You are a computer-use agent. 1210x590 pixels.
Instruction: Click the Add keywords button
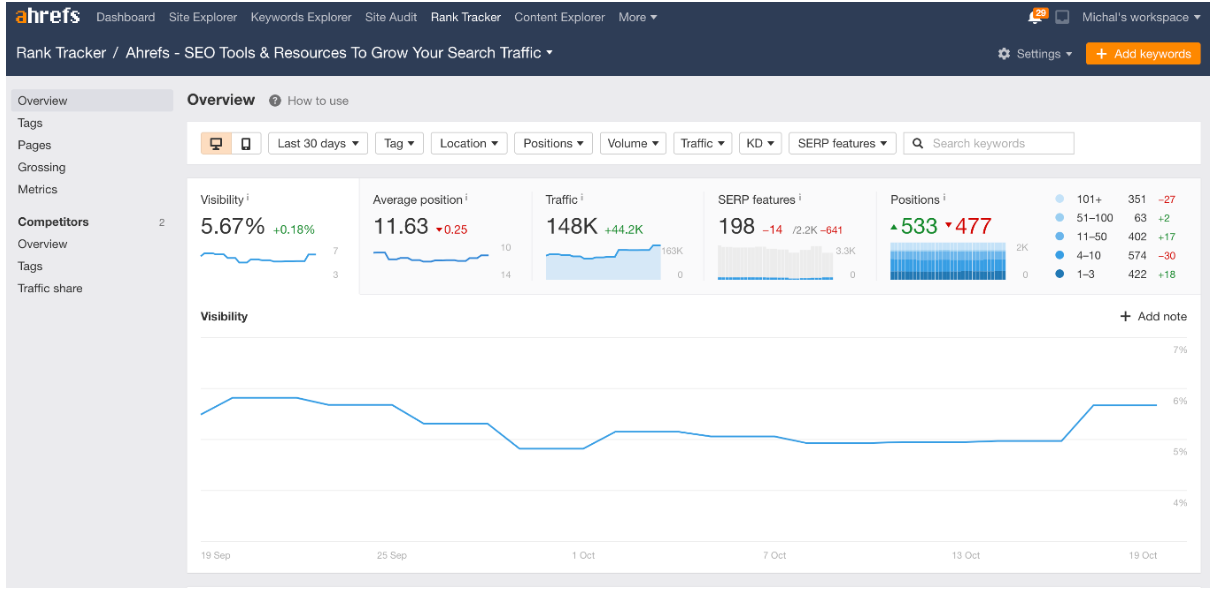click(1142, 54)
